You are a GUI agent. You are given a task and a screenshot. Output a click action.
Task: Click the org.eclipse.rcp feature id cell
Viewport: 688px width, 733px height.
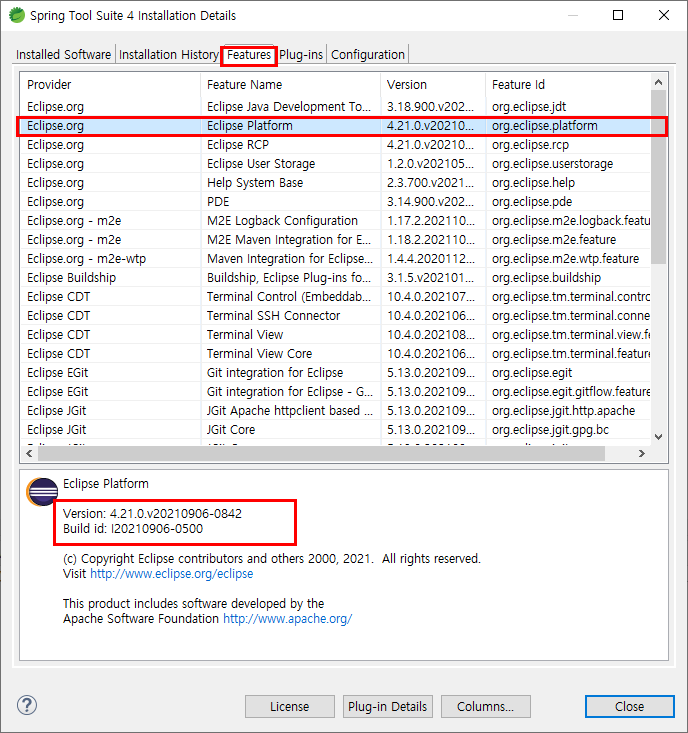click(530, 145)
